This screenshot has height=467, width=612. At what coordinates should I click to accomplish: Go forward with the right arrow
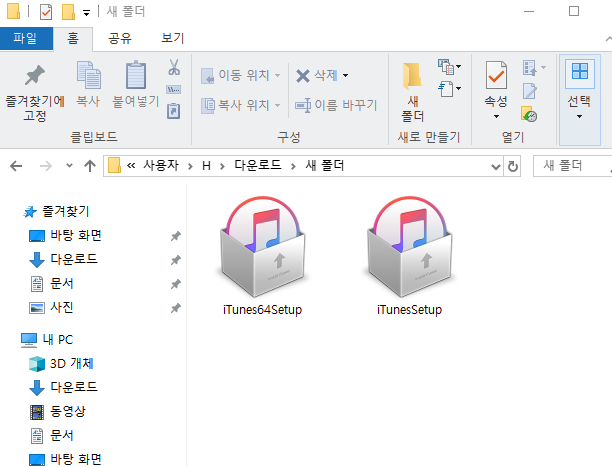coord(46,166)
